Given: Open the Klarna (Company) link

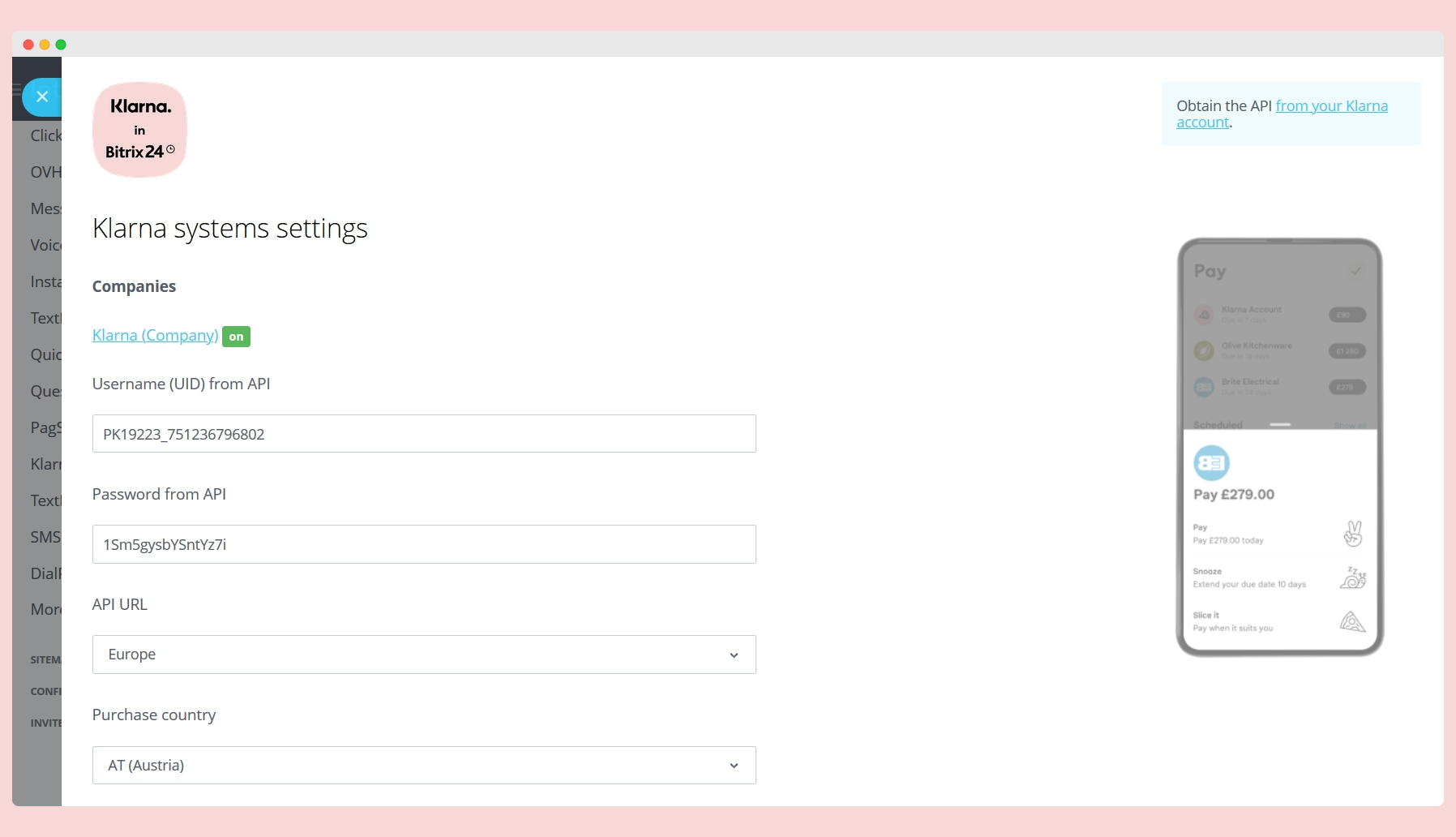Looking at the screenshot, I should tap(155, 335).
